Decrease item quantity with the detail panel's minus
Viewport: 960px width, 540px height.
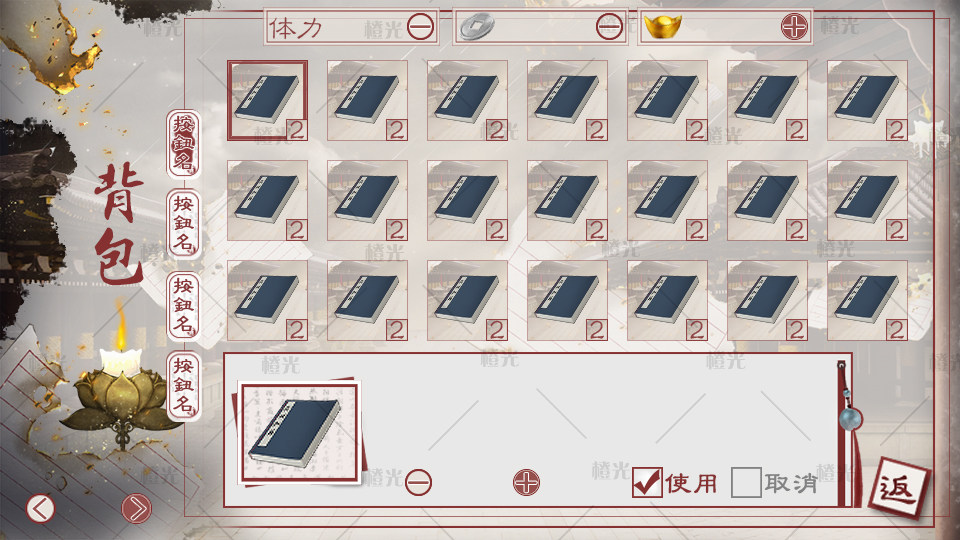point(419,482)
